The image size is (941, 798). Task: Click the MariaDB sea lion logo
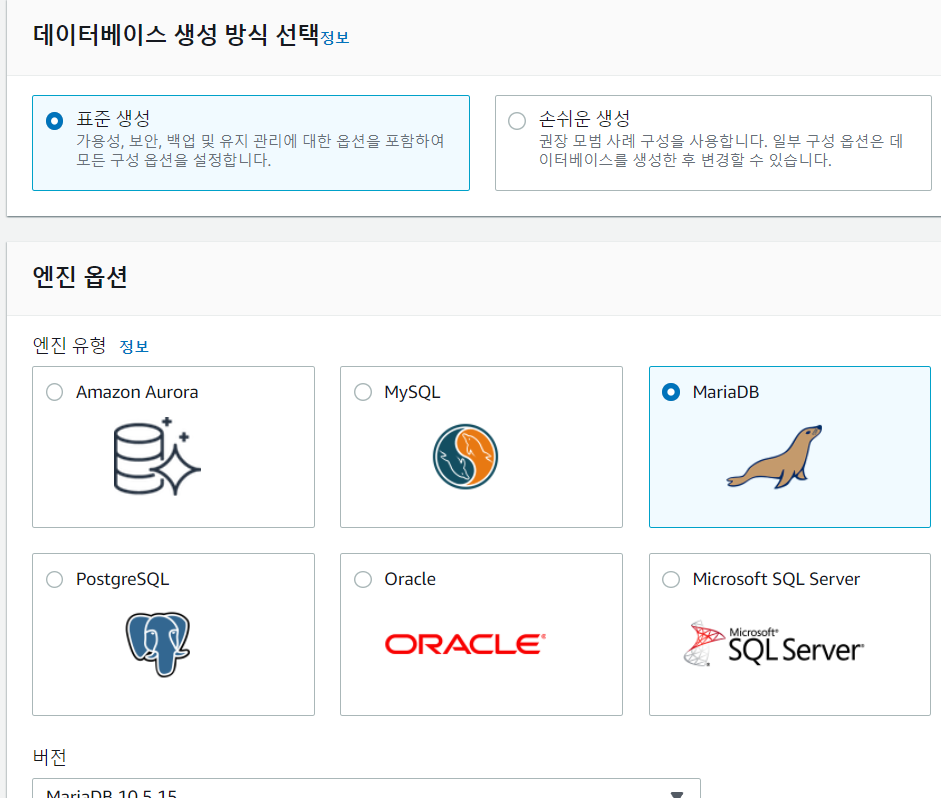click(x=774, y=457)
